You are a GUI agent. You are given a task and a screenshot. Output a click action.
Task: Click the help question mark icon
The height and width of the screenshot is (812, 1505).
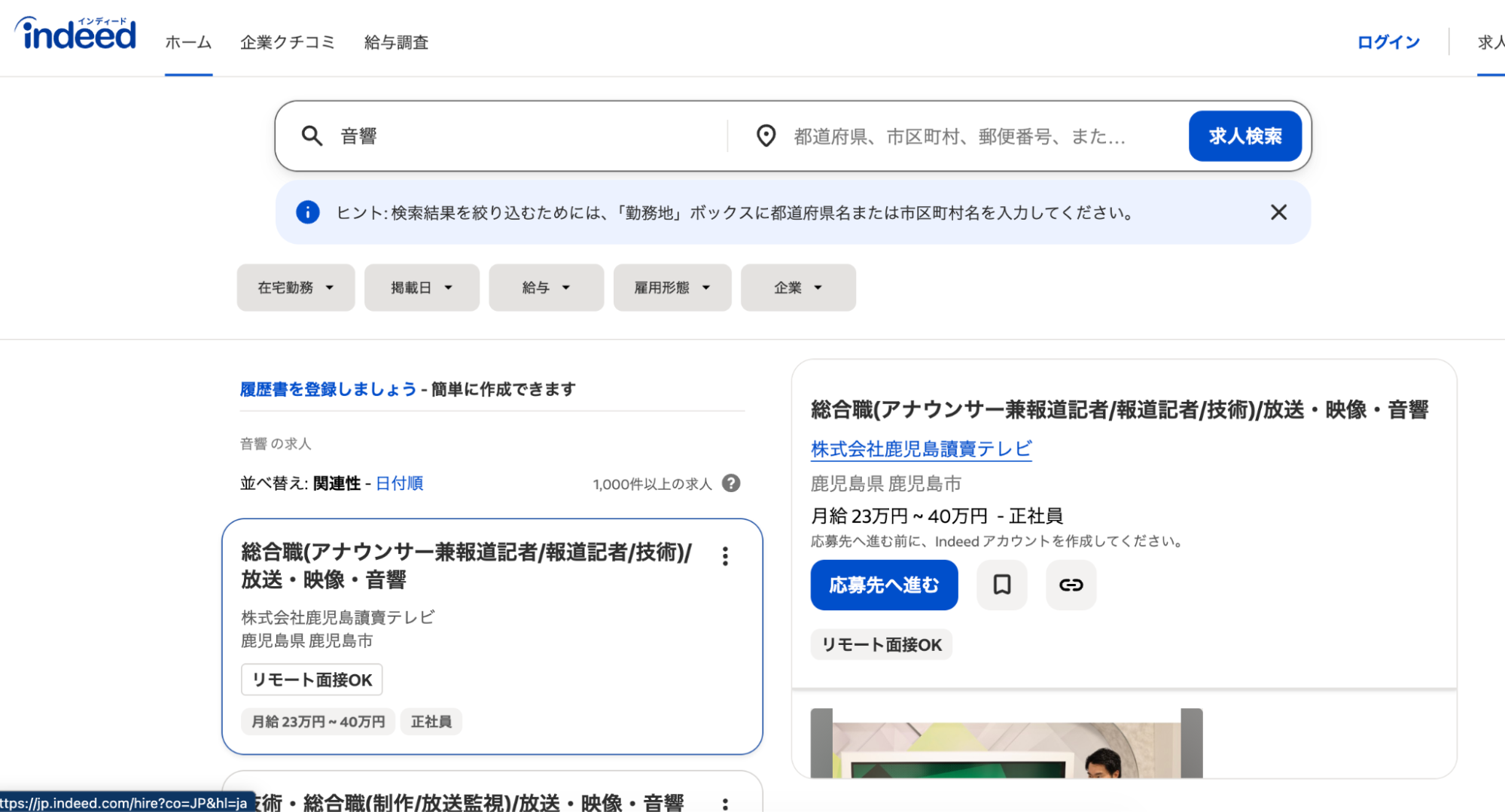click(x=730, y=483)
